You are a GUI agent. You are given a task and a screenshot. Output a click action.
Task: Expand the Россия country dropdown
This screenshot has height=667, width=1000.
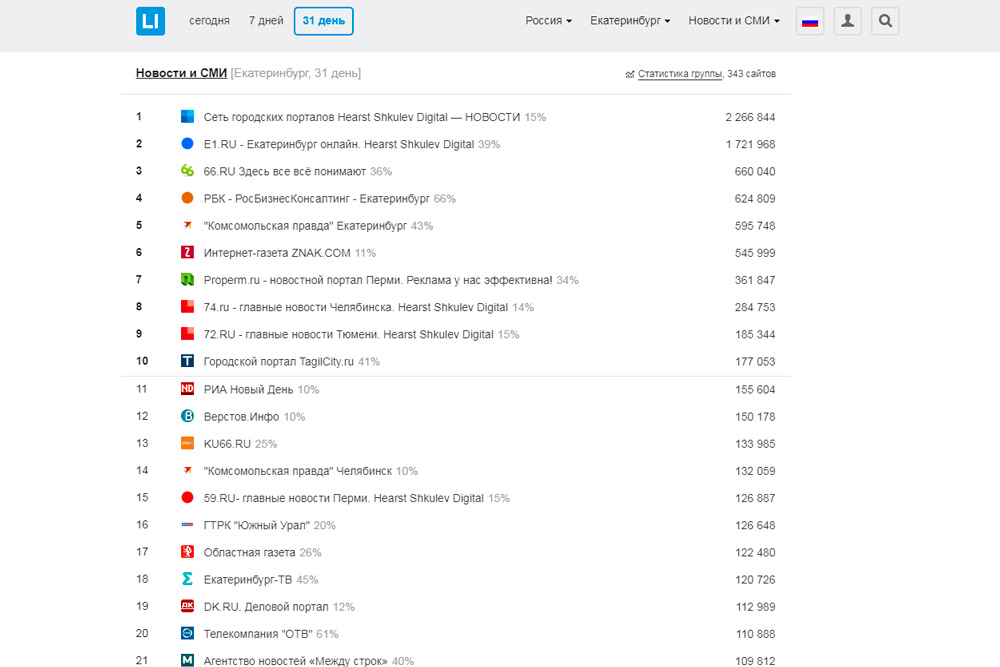(548, 21)
